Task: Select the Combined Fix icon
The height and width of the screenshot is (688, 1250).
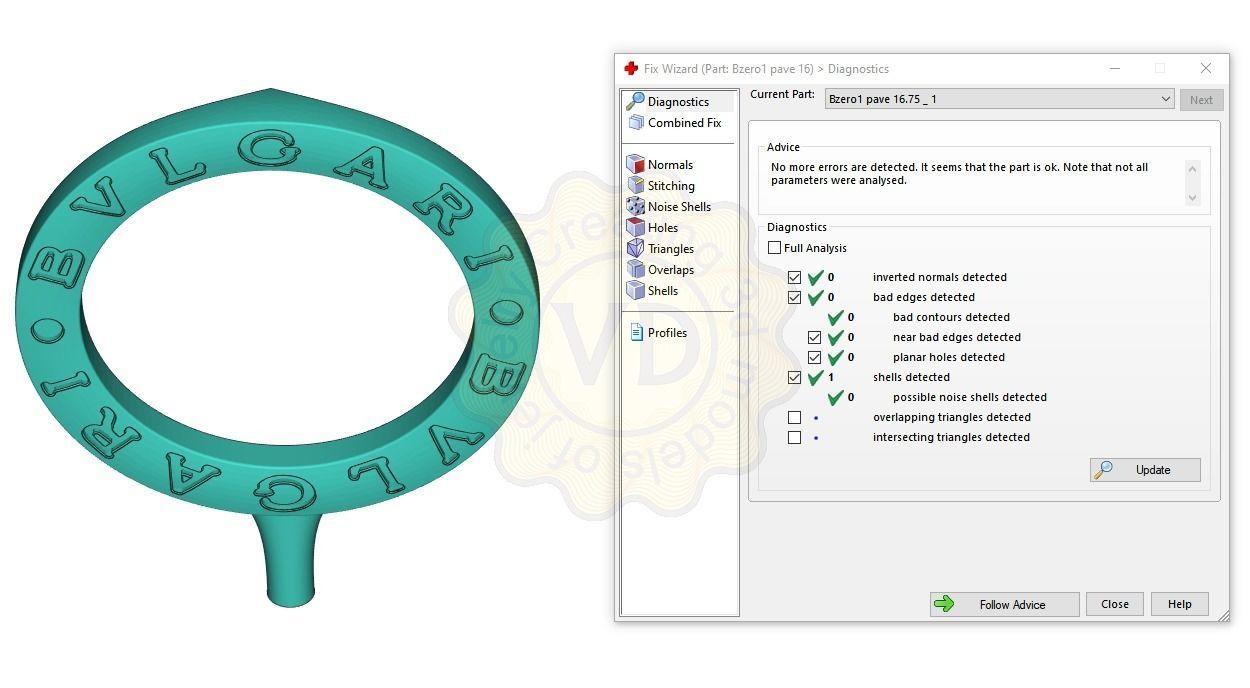Action: pos(636,123)
